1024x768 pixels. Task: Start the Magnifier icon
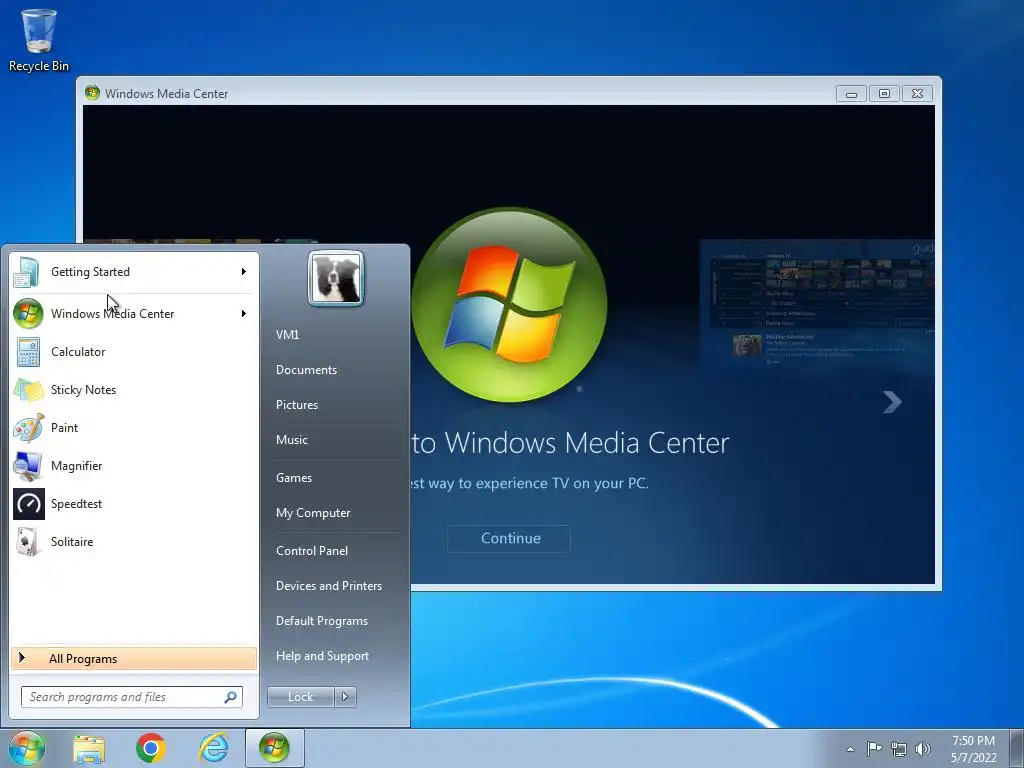pos(28,466)
